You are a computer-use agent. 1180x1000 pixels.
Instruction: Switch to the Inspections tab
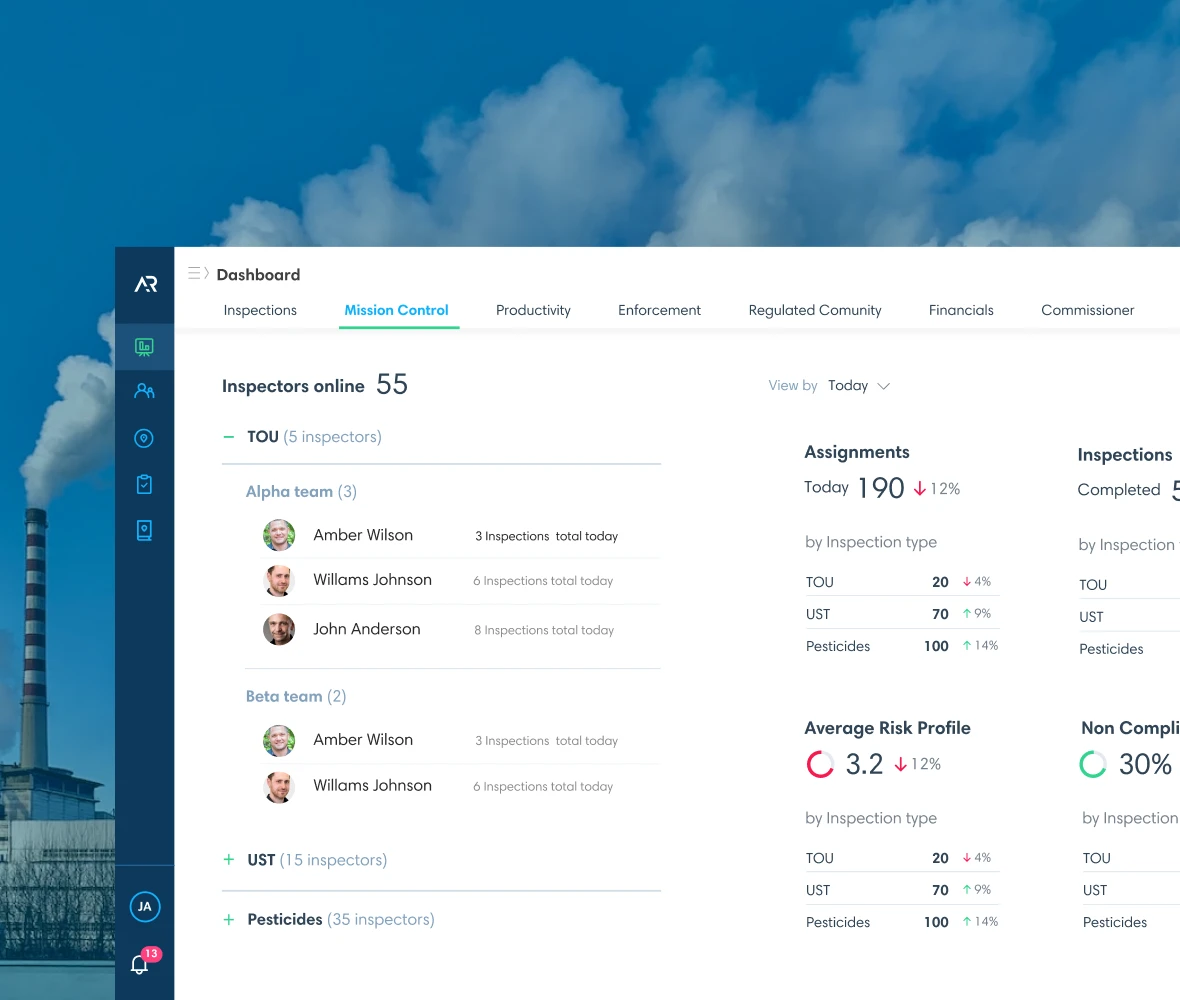coord(260,310)
